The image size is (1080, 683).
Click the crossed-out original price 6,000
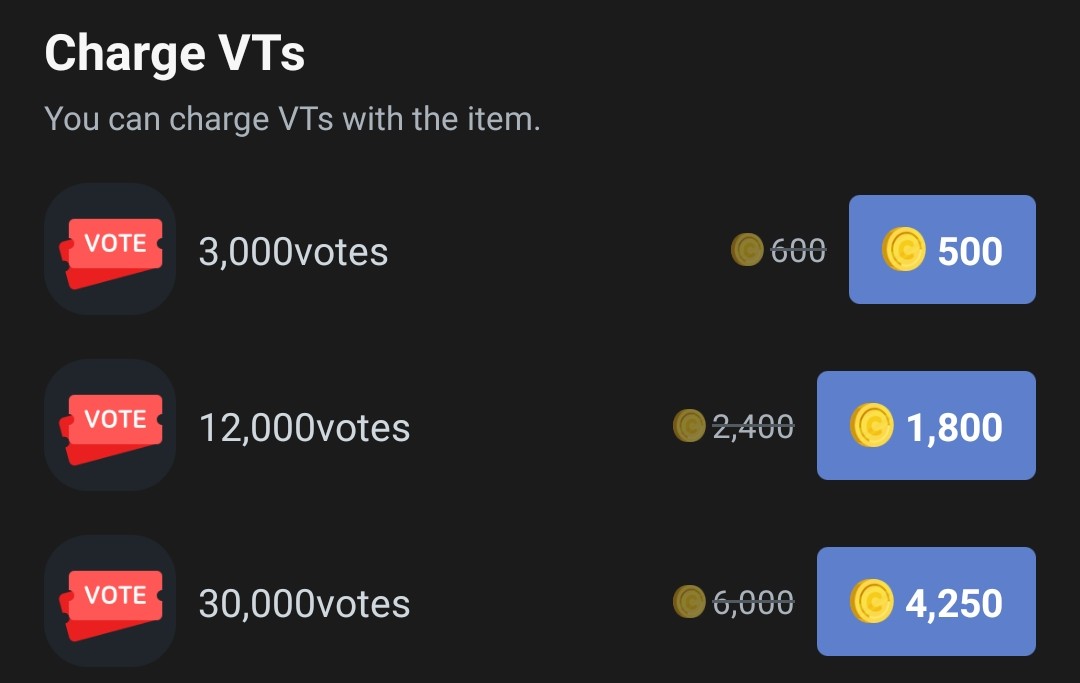(753, 603)
